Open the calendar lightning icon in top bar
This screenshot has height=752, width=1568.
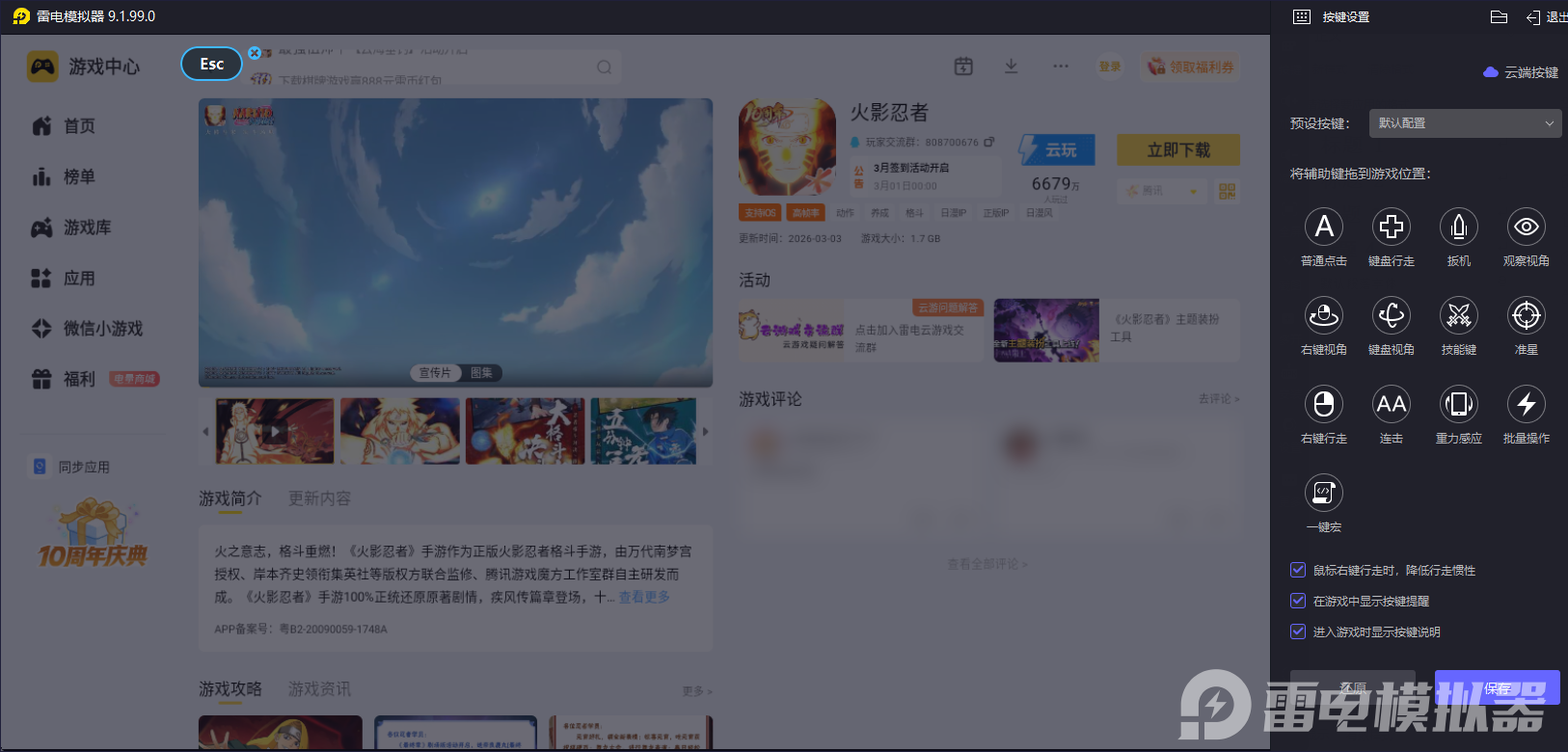(x=963, y=66)
